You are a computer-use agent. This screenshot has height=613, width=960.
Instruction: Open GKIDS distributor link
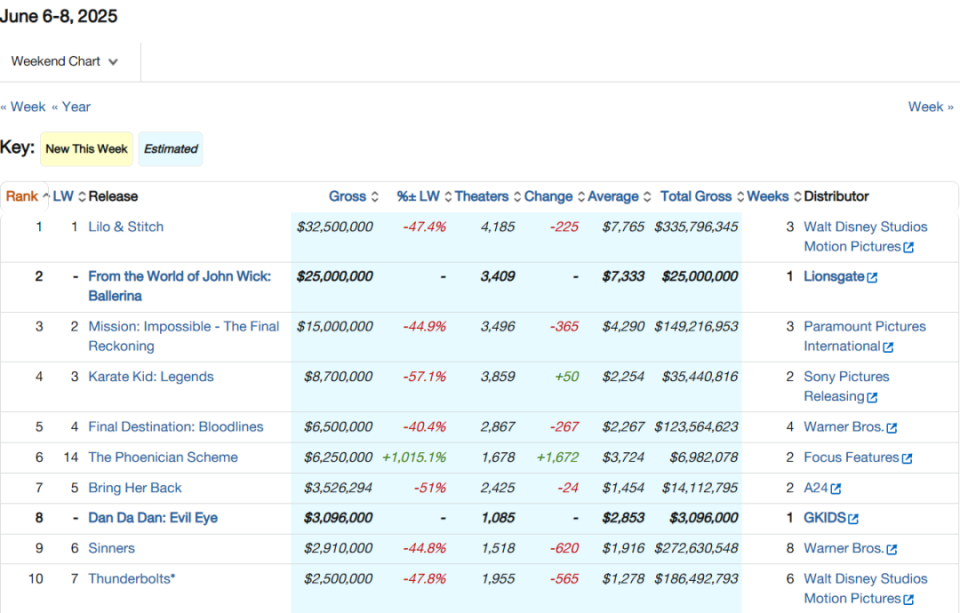825,518
